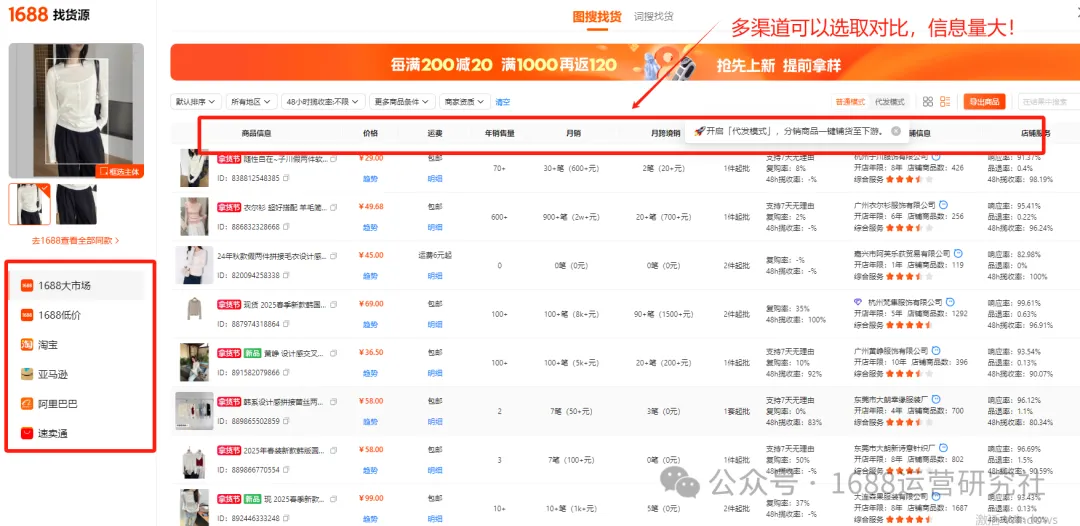Click the 价格 column header

click(x=370, y=133)
